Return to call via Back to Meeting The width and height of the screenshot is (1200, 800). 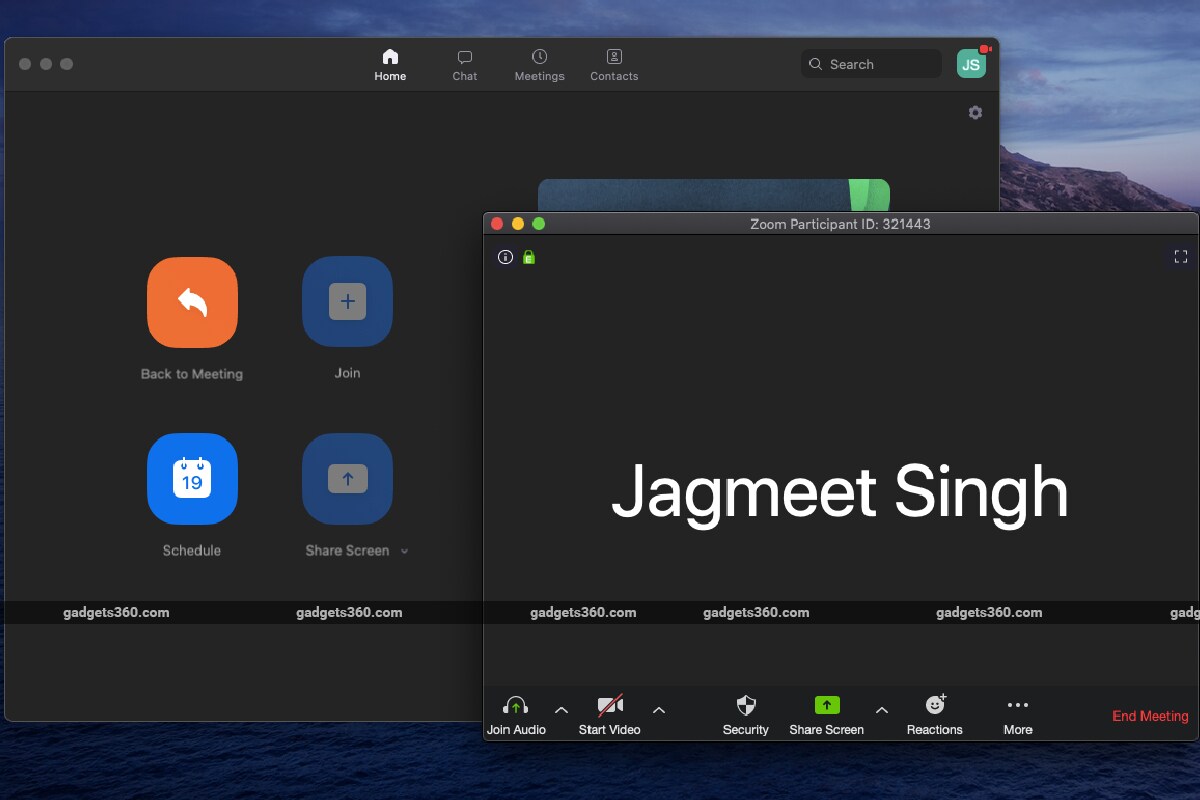(192, 303)
